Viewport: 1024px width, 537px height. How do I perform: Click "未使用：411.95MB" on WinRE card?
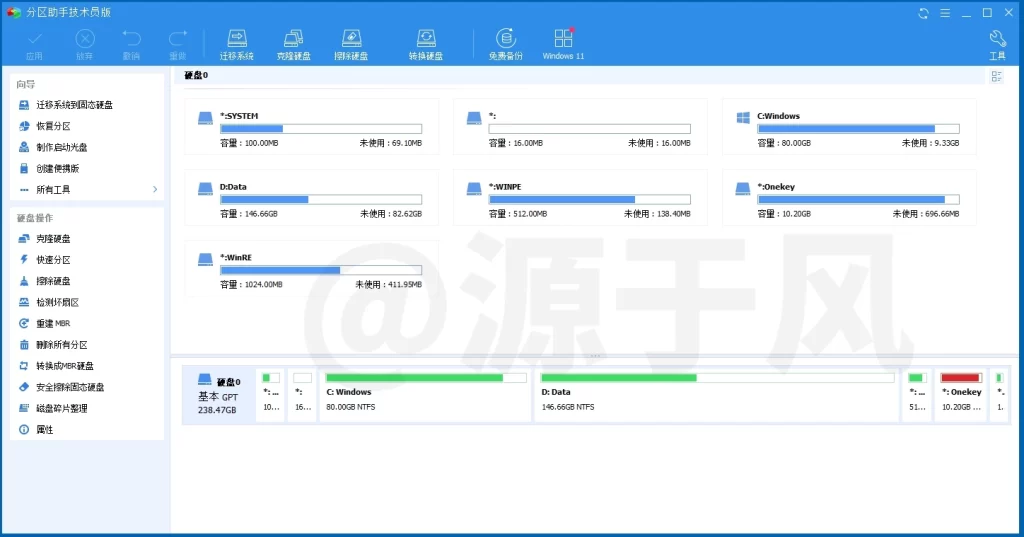(389, 285)
